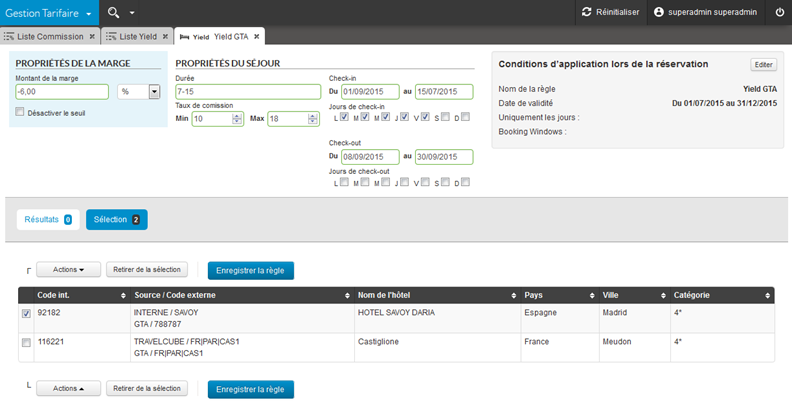The width and height of the screenshot is (792, 407).
Task: Tick the checkbox for row 116221
Action: pos(26,343)
